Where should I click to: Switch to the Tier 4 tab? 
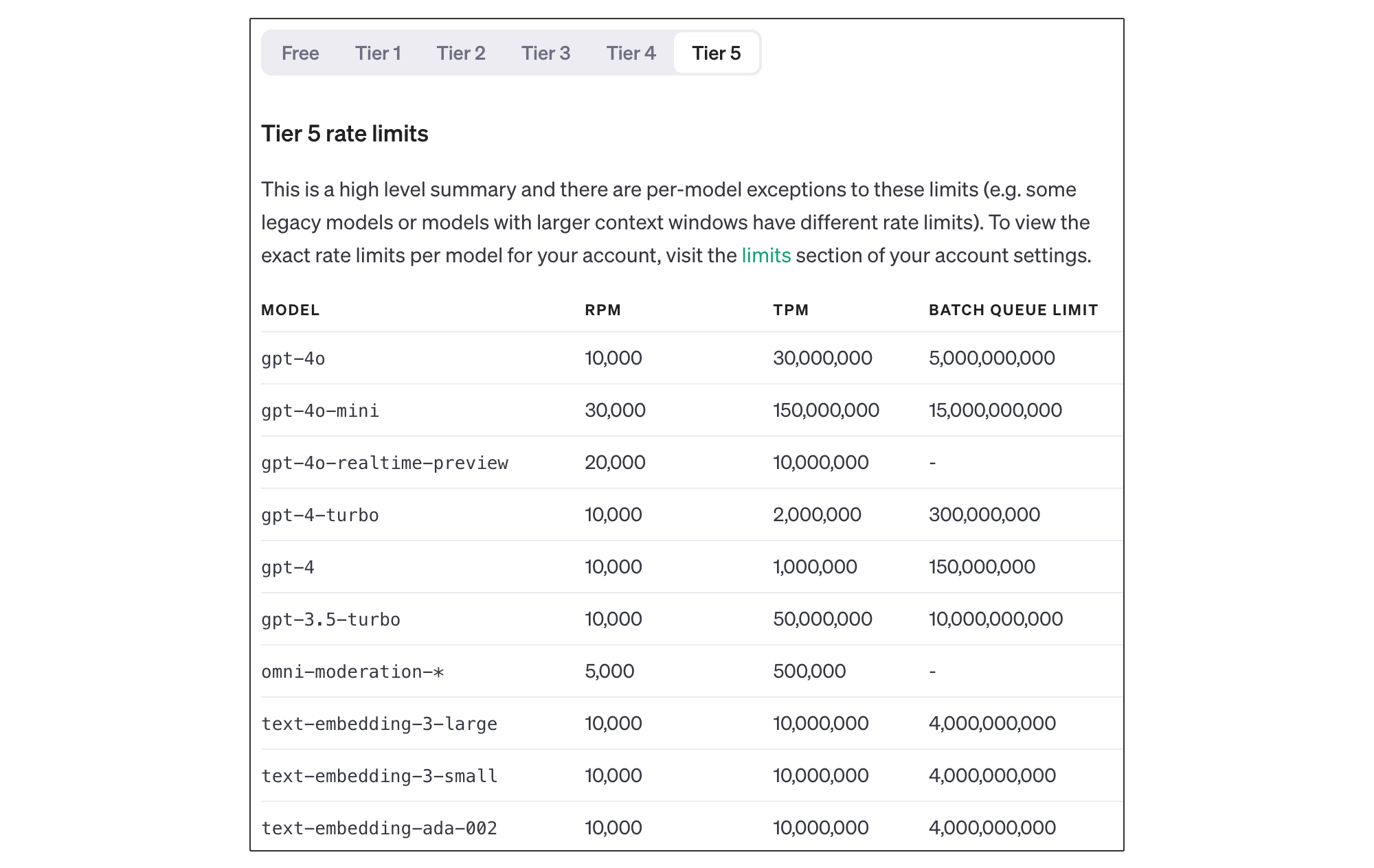pos(631,53)
